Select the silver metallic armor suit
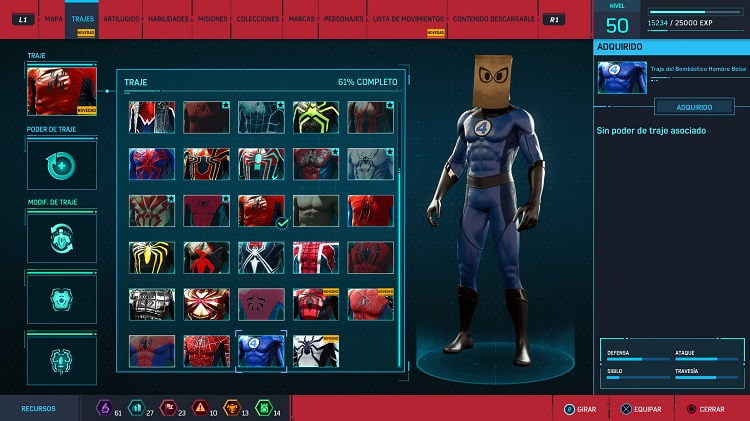Screen dimensions: 750x421 coord(152,304)
